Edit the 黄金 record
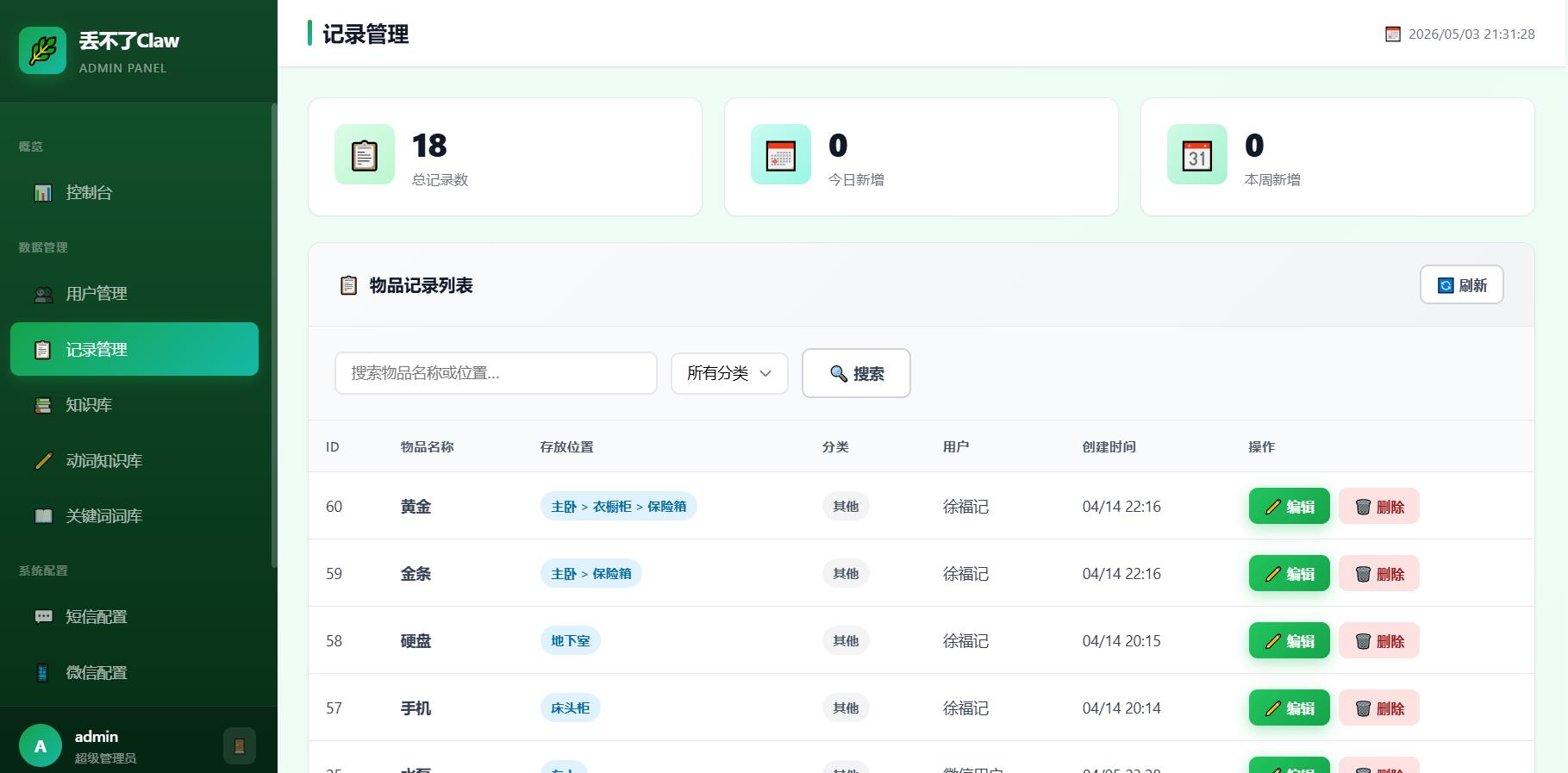Viewport: 1568px width, 773px height. (1290, 507)
